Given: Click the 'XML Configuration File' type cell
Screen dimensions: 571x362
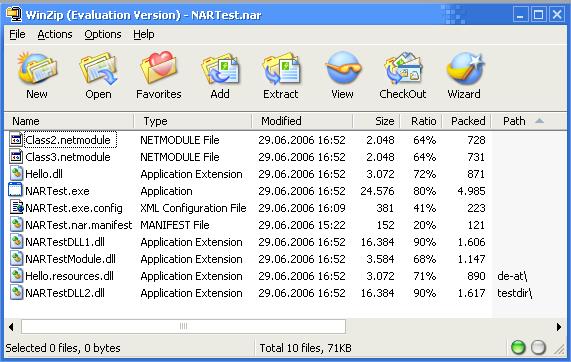Looking at the screenshot, I should point(193,208).
